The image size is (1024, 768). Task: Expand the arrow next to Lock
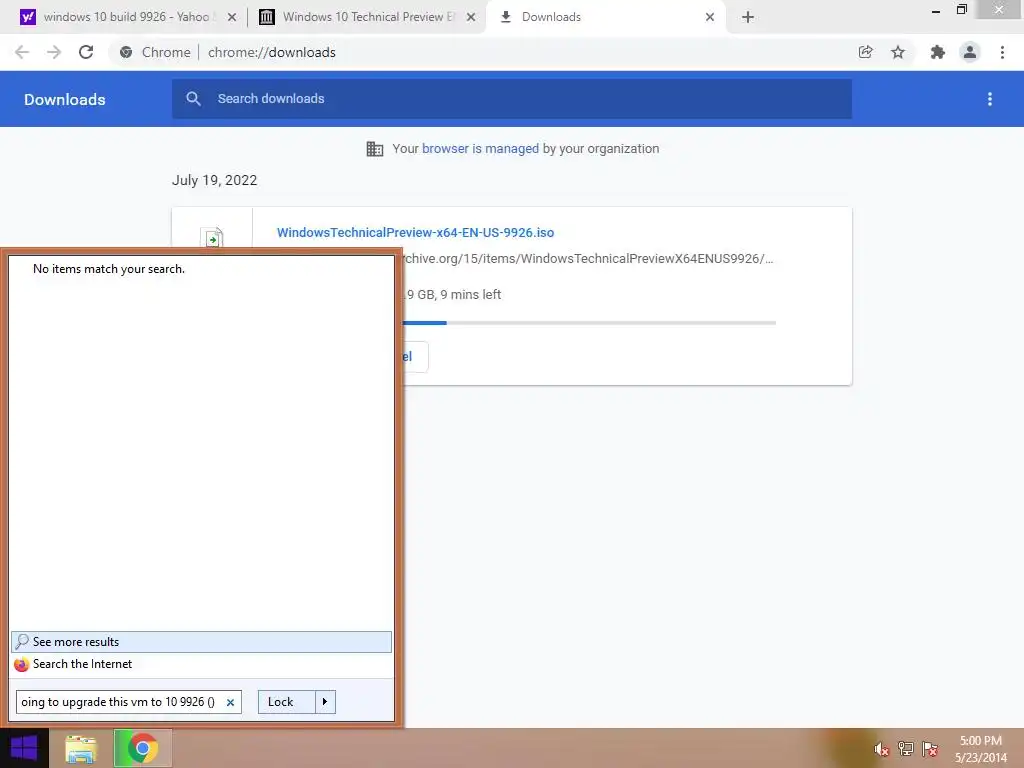click(325, 702)
